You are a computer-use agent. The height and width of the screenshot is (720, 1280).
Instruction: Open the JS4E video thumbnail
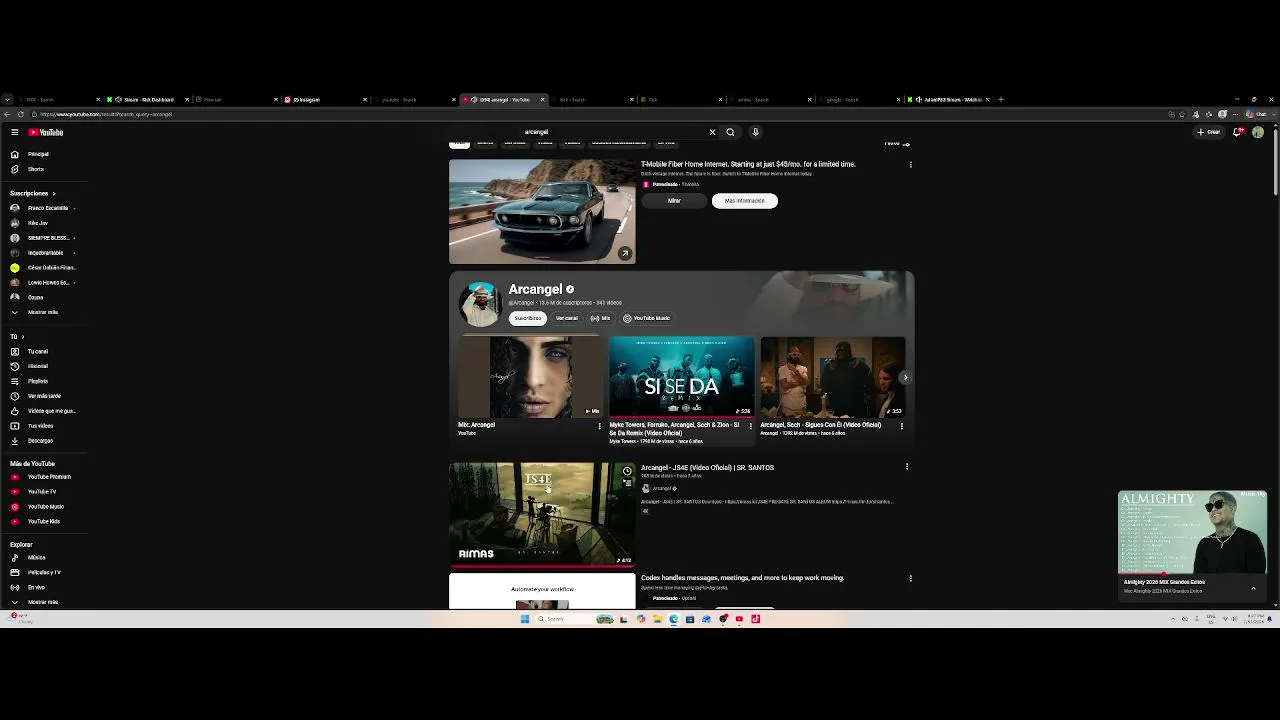[542, 514]
